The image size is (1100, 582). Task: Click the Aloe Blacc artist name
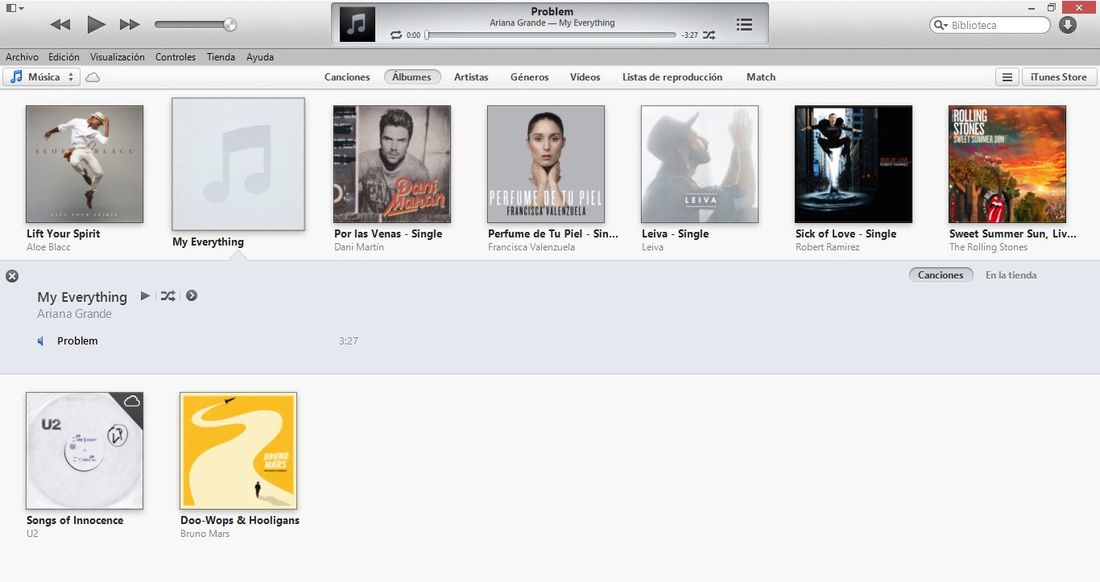(48, 247)
